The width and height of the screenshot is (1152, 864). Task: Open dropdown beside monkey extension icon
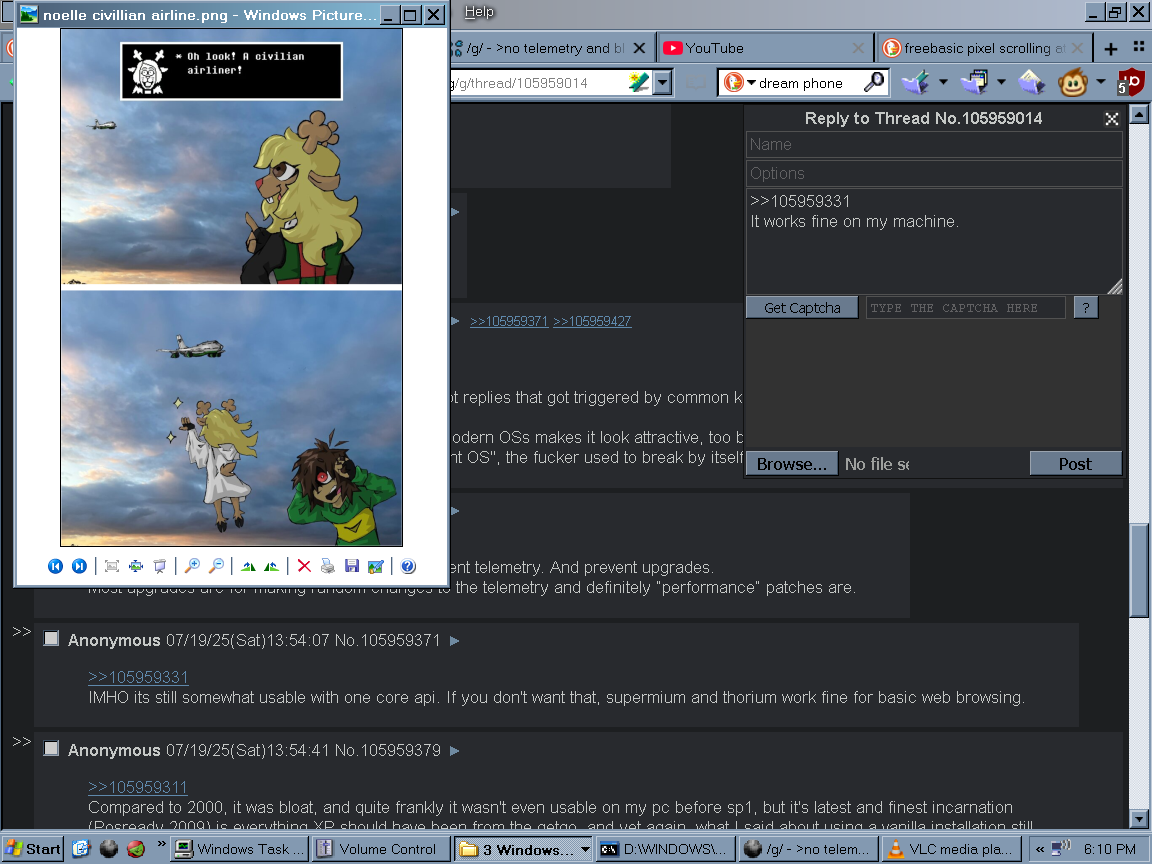(x=1101, y=82)
